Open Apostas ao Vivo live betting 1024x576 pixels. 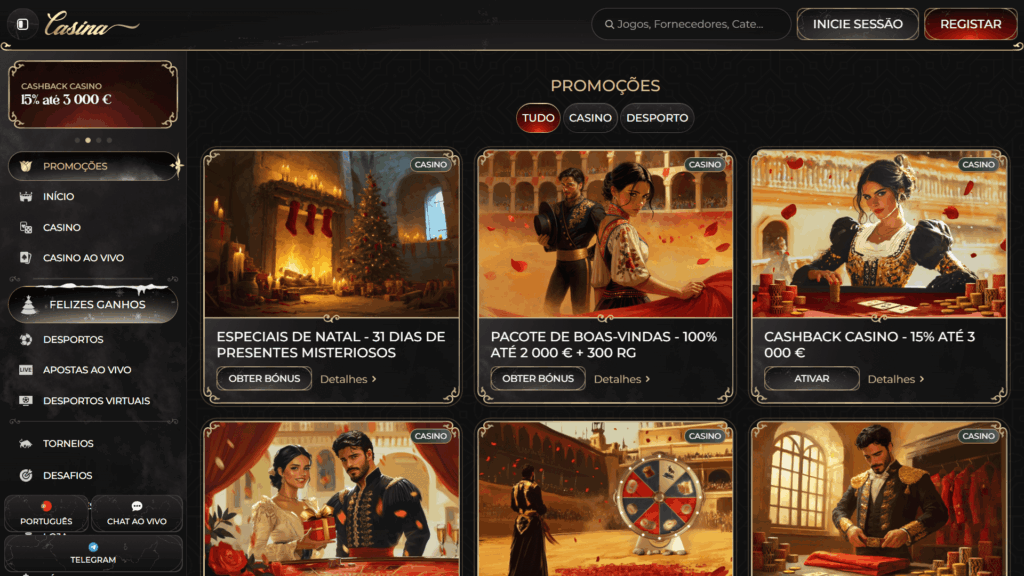[86, 370]
